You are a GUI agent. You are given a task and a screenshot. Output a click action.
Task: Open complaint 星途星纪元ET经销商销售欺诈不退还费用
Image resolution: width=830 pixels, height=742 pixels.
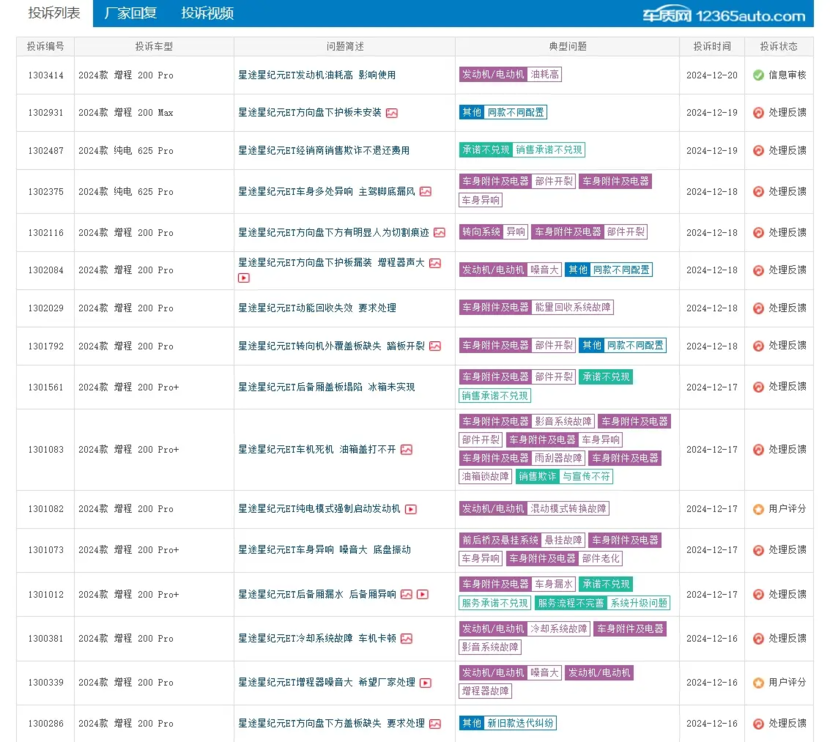[x=323, y=151]
